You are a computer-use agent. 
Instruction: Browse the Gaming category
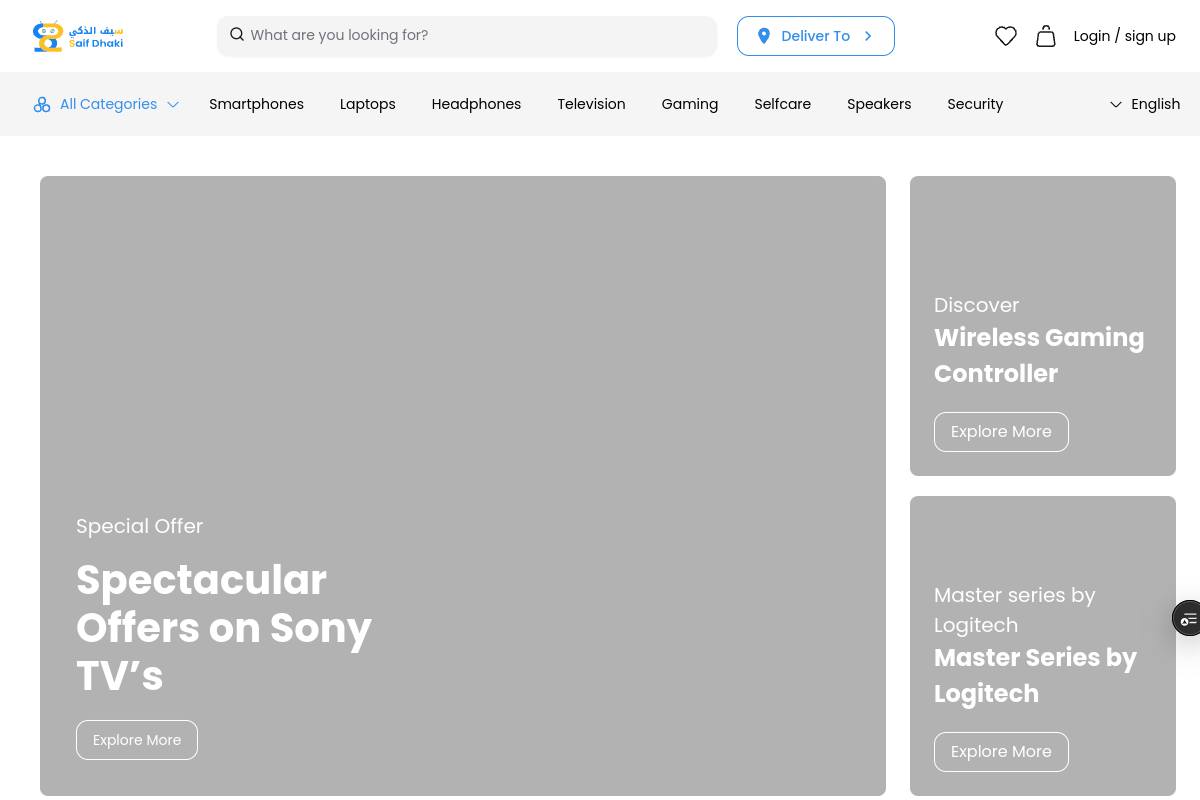(689, 104)
